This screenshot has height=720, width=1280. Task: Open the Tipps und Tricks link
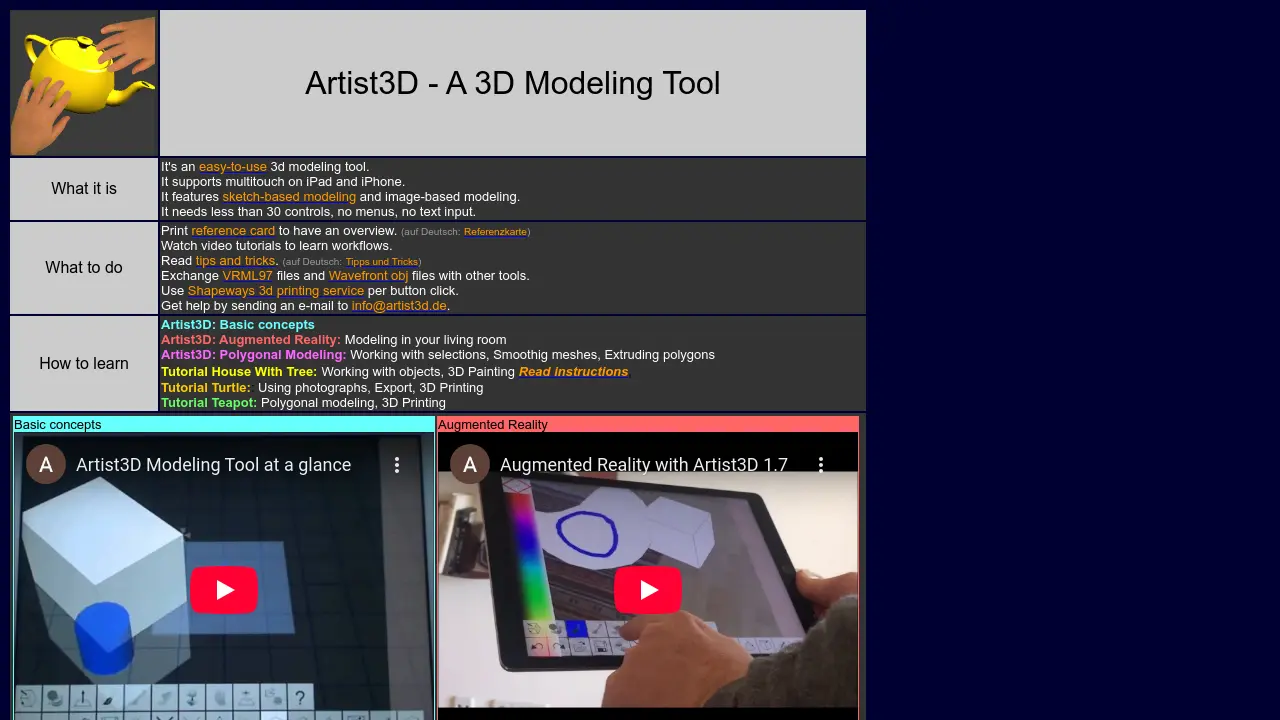click(382, 262)
